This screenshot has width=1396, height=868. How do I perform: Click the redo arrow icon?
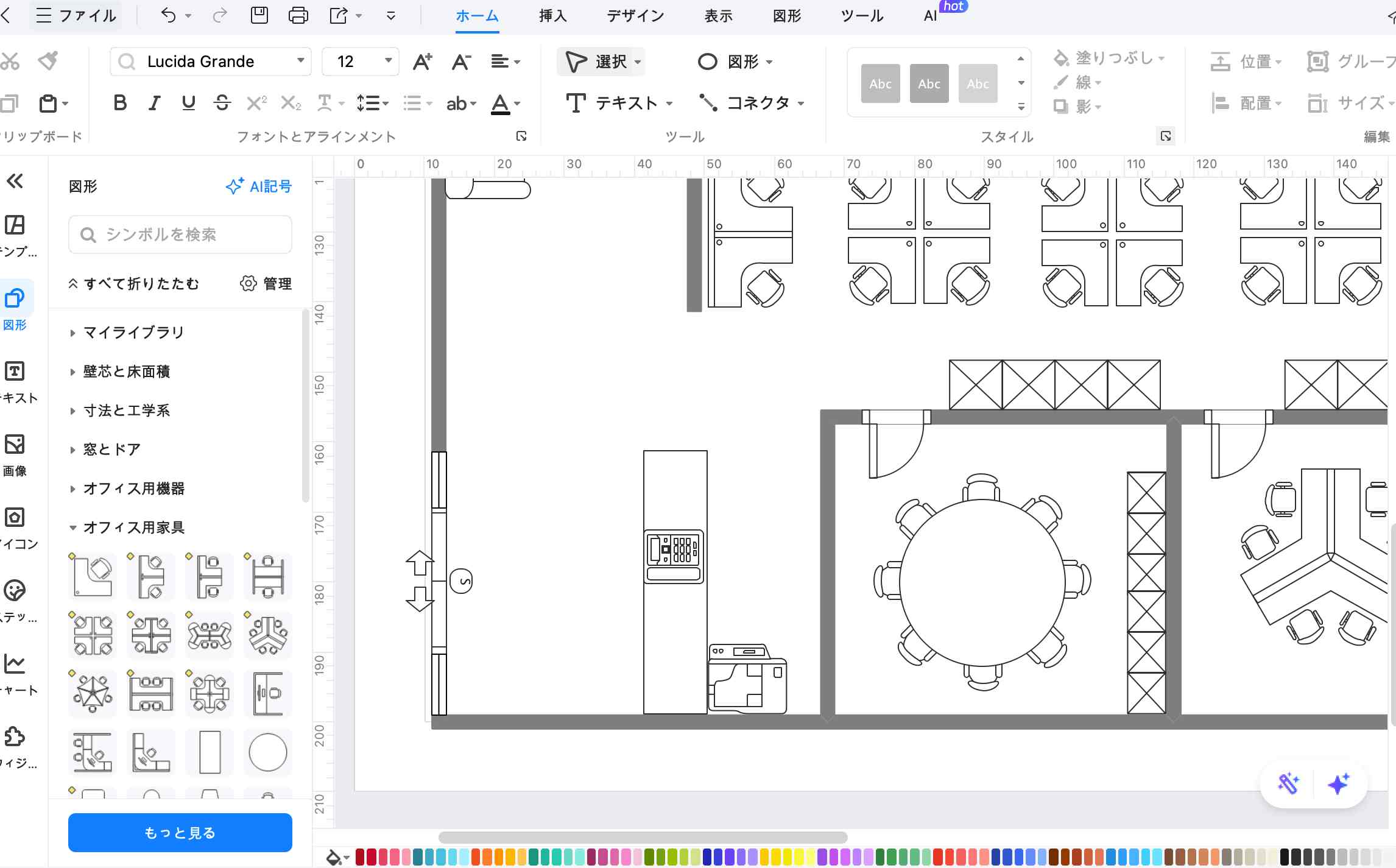219,15
